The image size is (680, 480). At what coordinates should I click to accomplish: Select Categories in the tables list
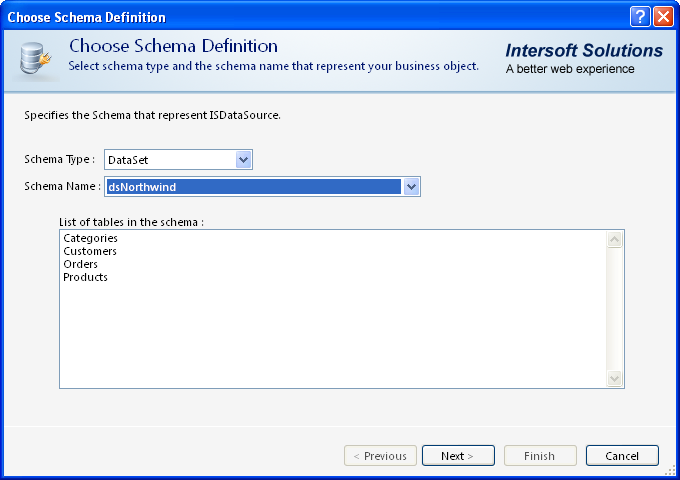pos(90,238)
